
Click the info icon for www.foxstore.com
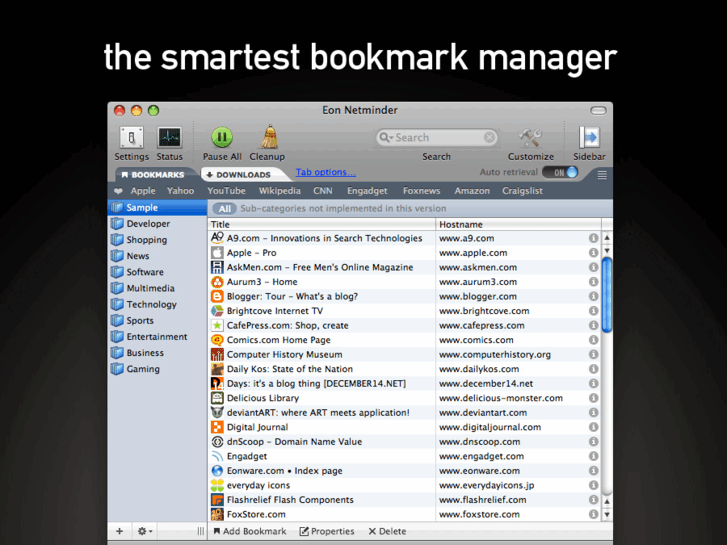[593, 514]
